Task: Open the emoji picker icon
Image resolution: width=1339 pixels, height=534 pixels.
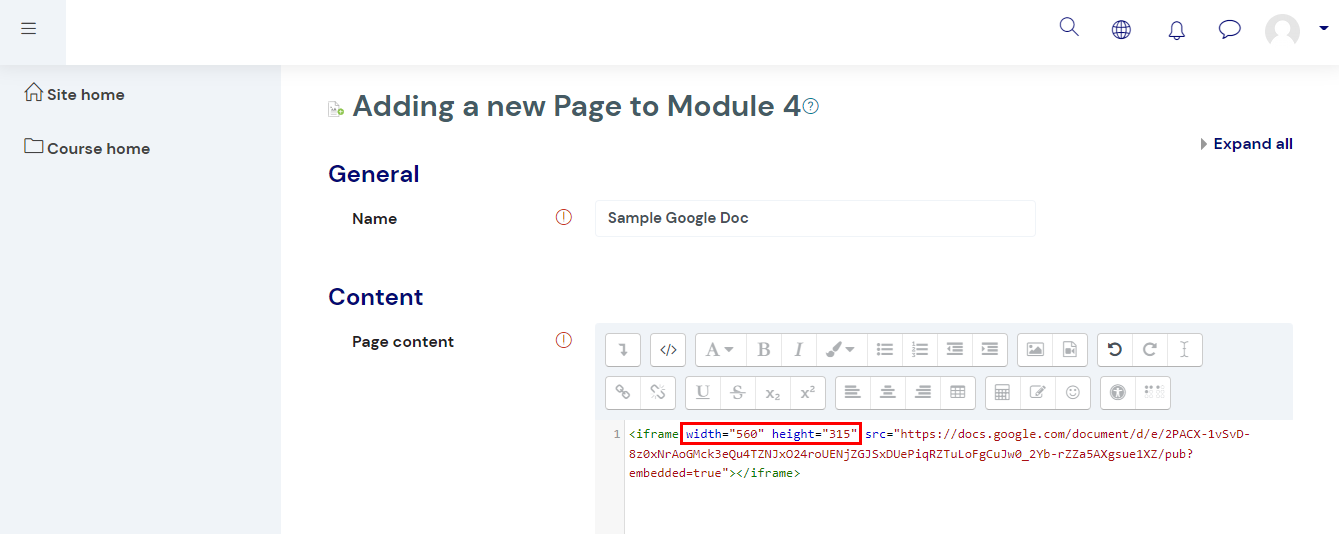Action: [1072, 393]
